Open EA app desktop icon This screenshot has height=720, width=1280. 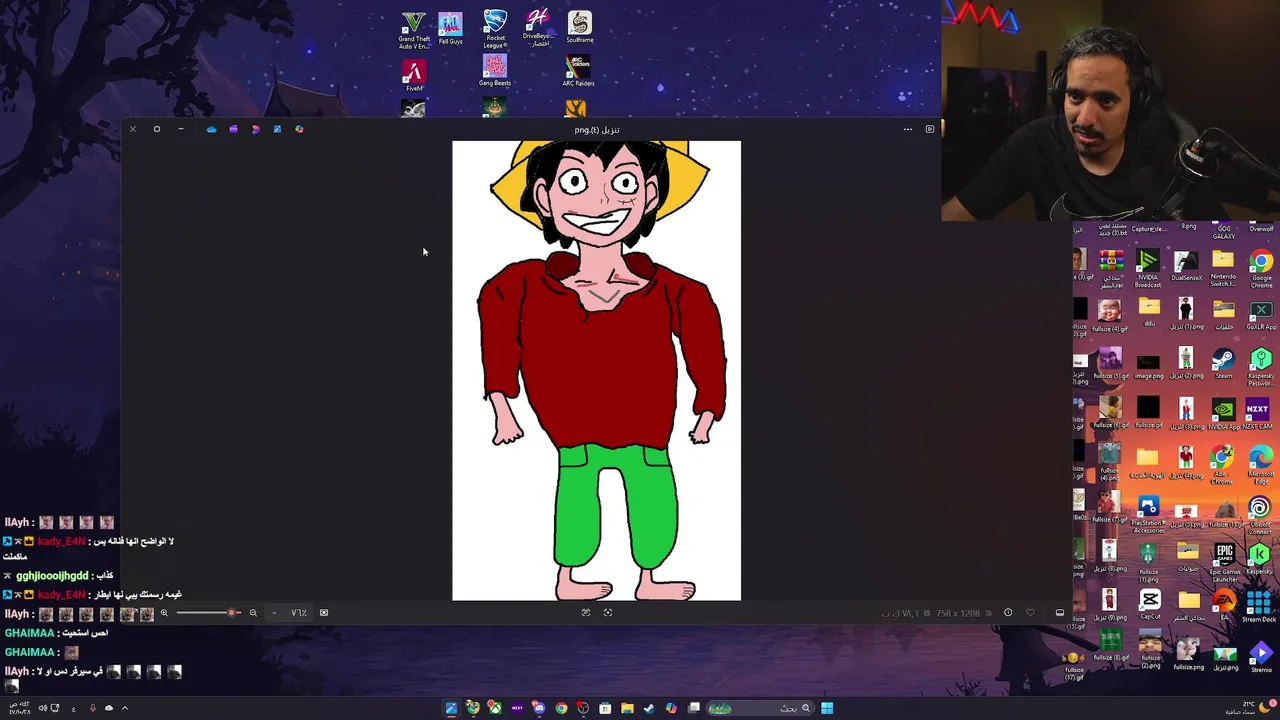pyautogui.click(x=1224, y=605)
